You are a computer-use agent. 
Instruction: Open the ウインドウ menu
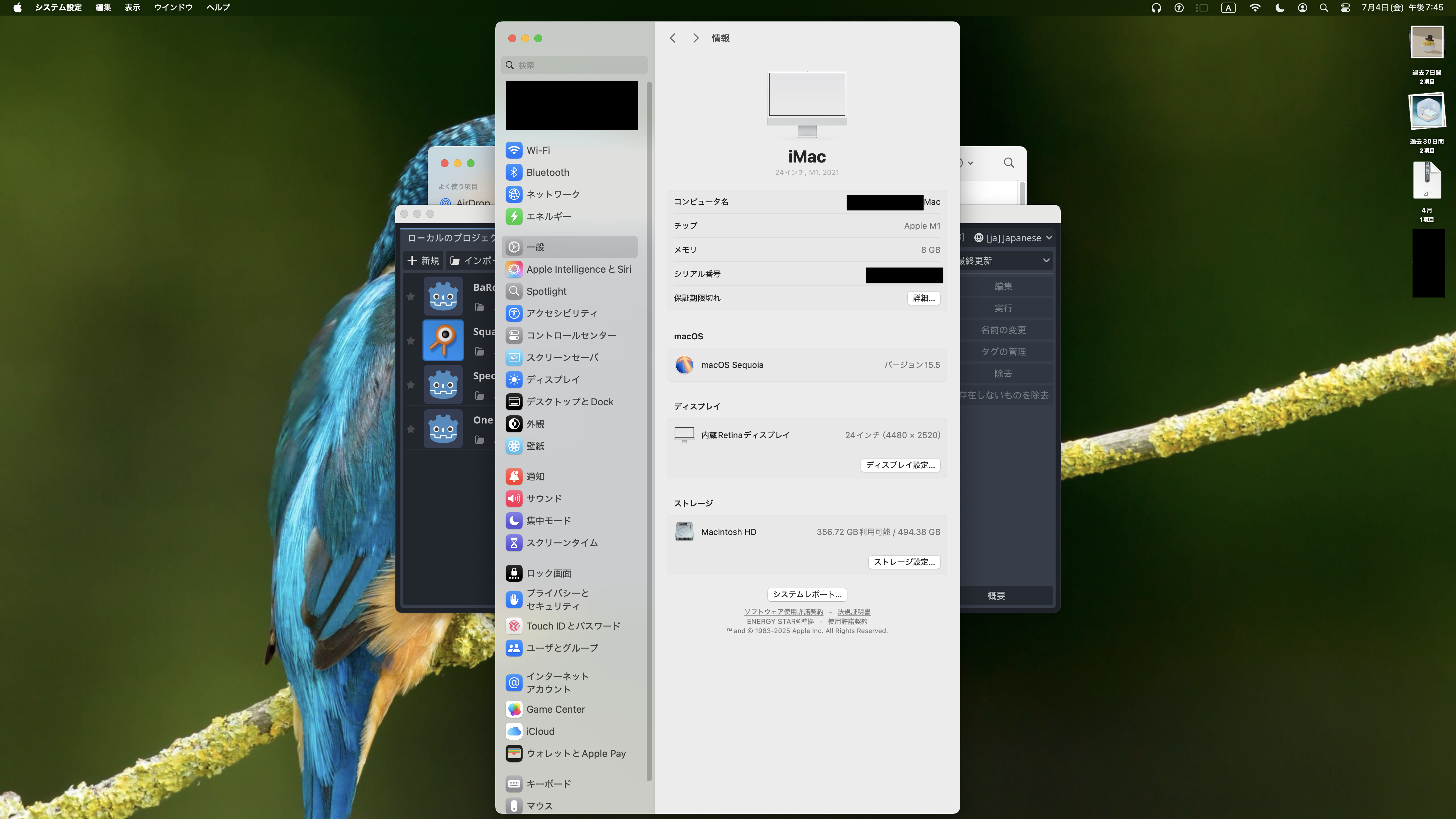click(x=174, y=7)
